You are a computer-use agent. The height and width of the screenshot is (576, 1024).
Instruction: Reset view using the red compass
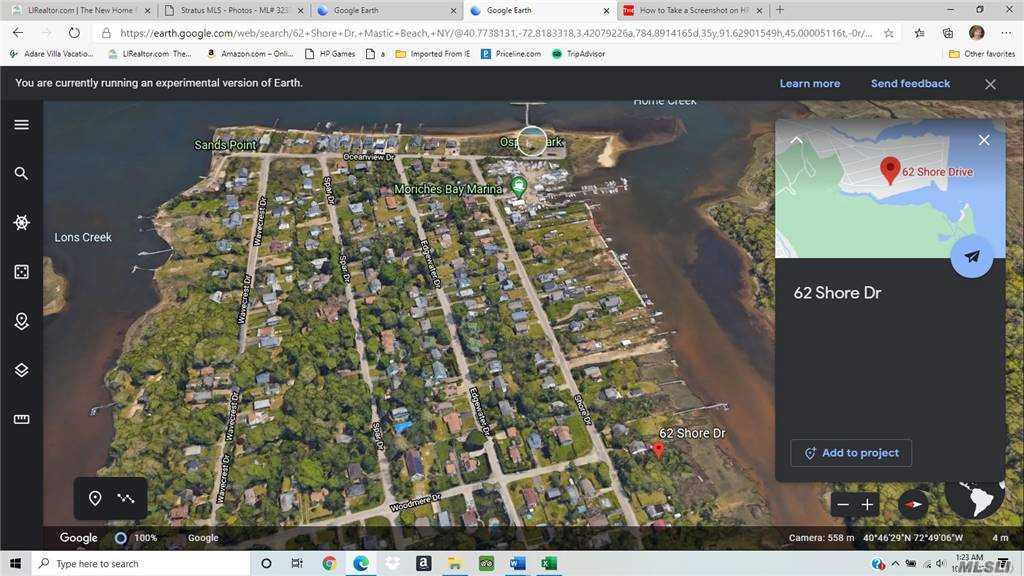[912, 504]
